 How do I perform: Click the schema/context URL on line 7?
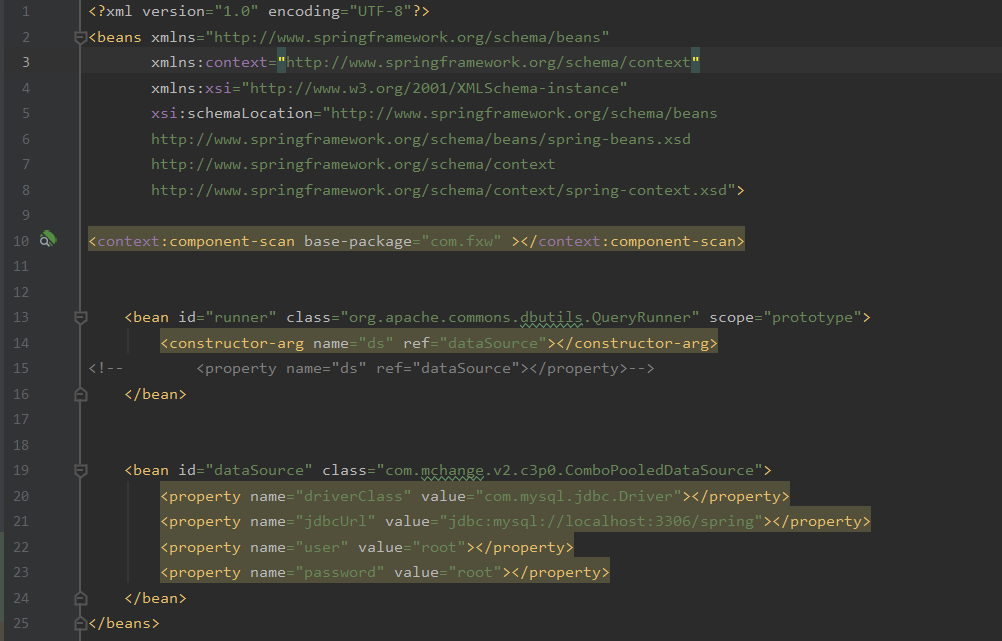coord(353,164)
